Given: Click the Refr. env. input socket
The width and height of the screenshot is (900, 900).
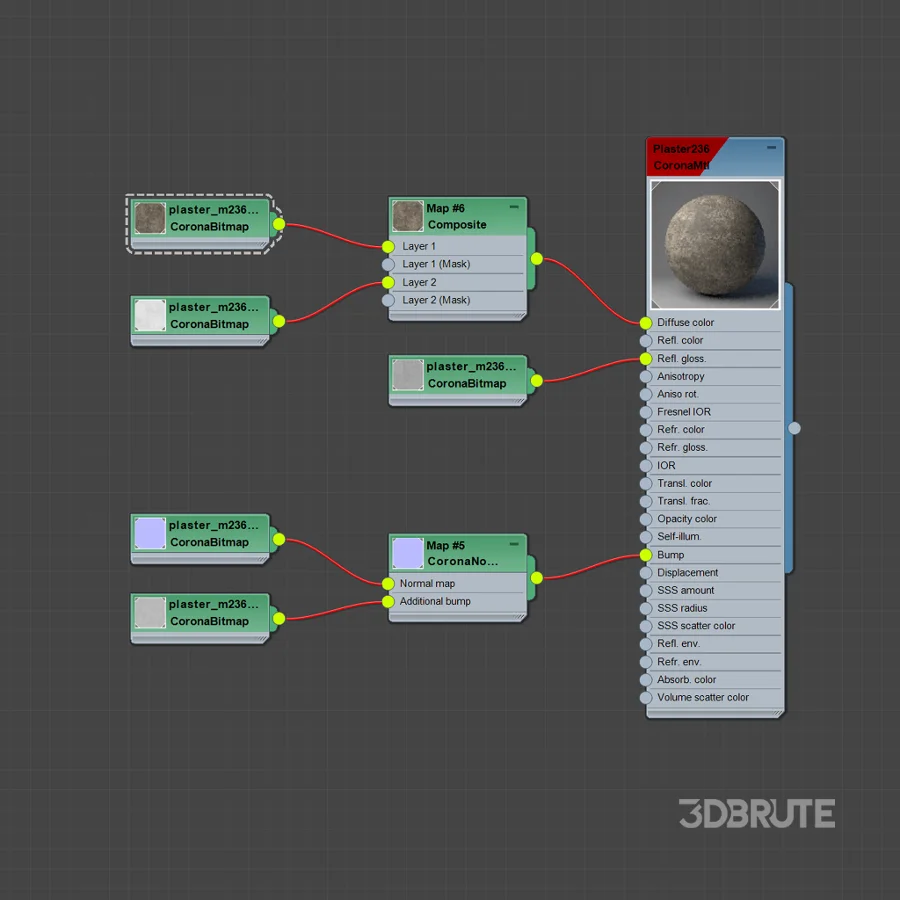Looking at the screenshot, I should point(646,662).
